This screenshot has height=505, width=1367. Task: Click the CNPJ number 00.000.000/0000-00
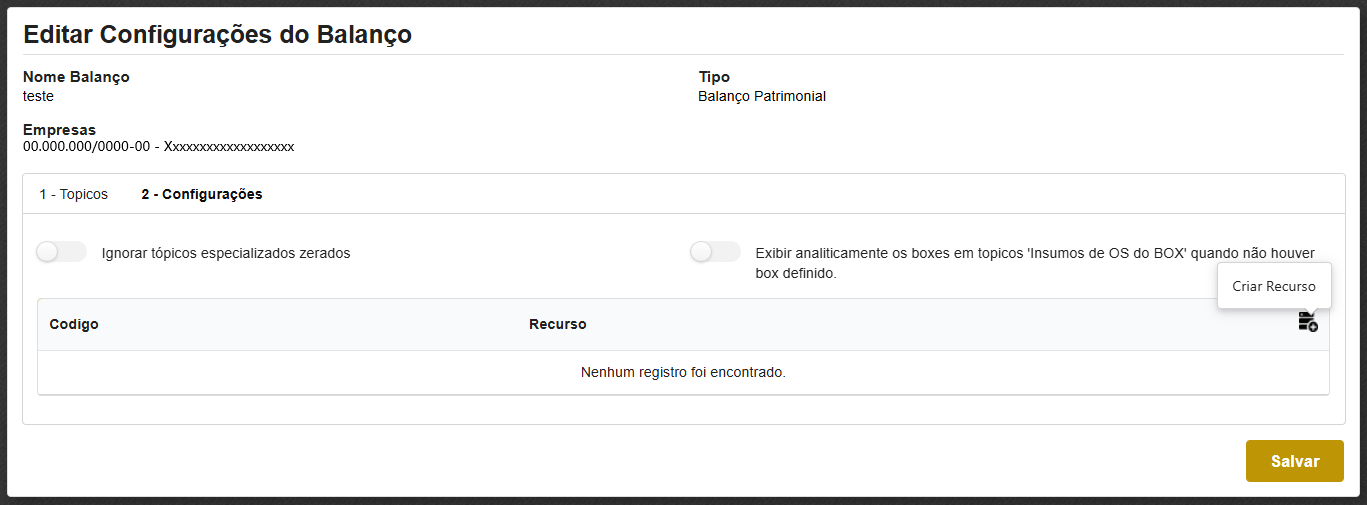[x=86, y=146]
